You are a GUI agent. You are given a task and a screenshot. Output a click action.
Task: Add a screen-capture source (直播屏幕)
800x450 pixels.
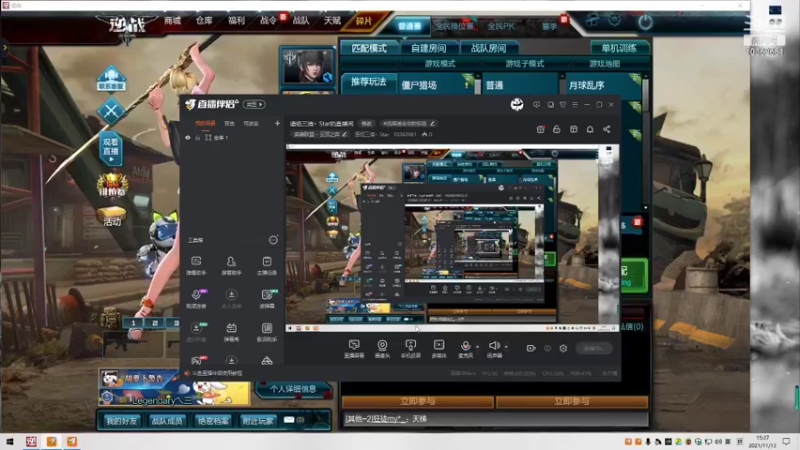coord(354,349)
